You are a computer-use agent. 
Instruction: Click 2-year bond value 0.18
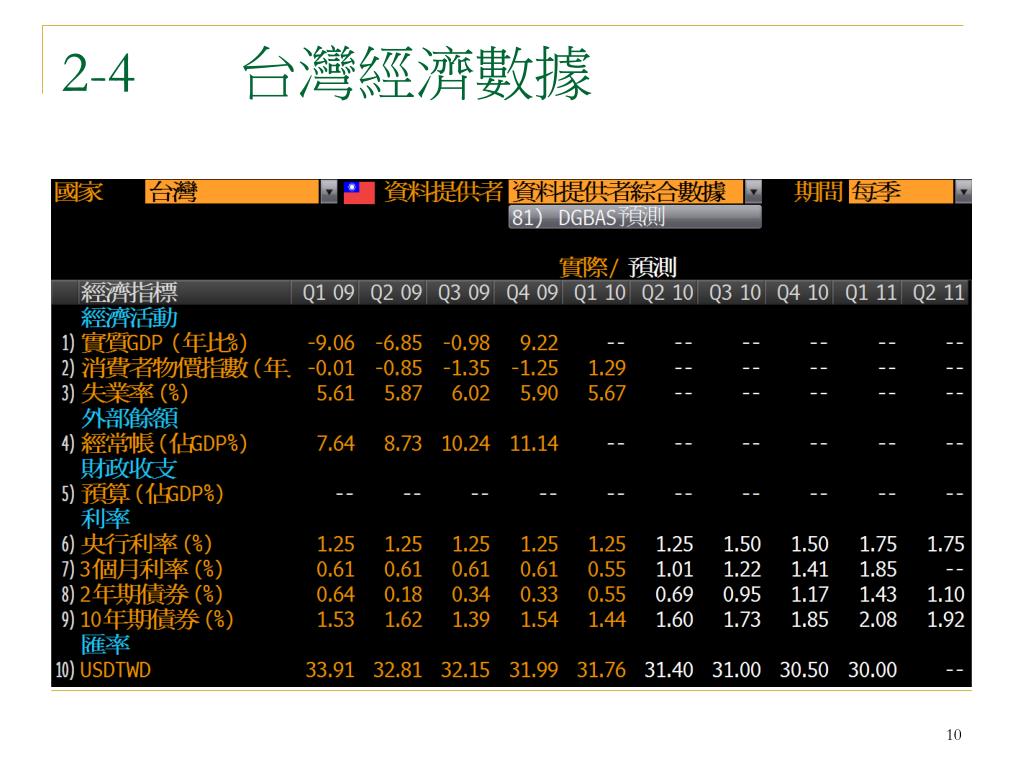click(403, 594)
